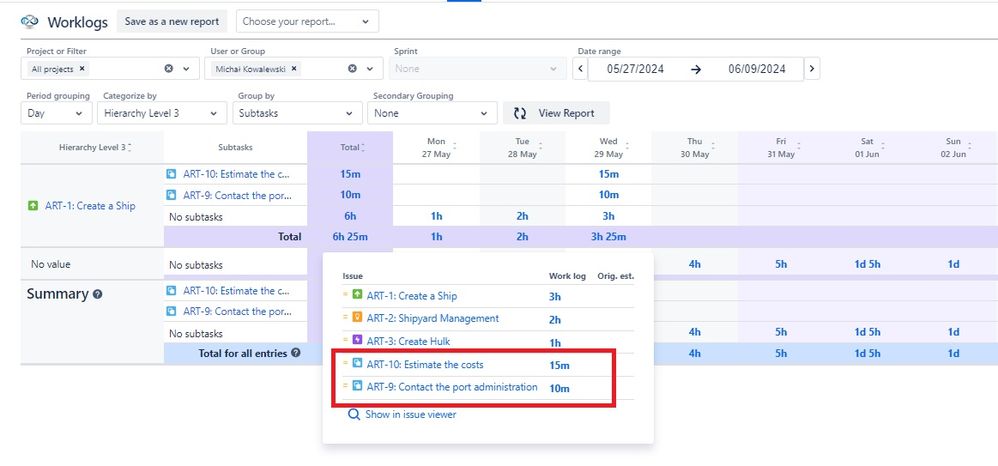Open Group by Subtasks dropdown

click(296, 113)
